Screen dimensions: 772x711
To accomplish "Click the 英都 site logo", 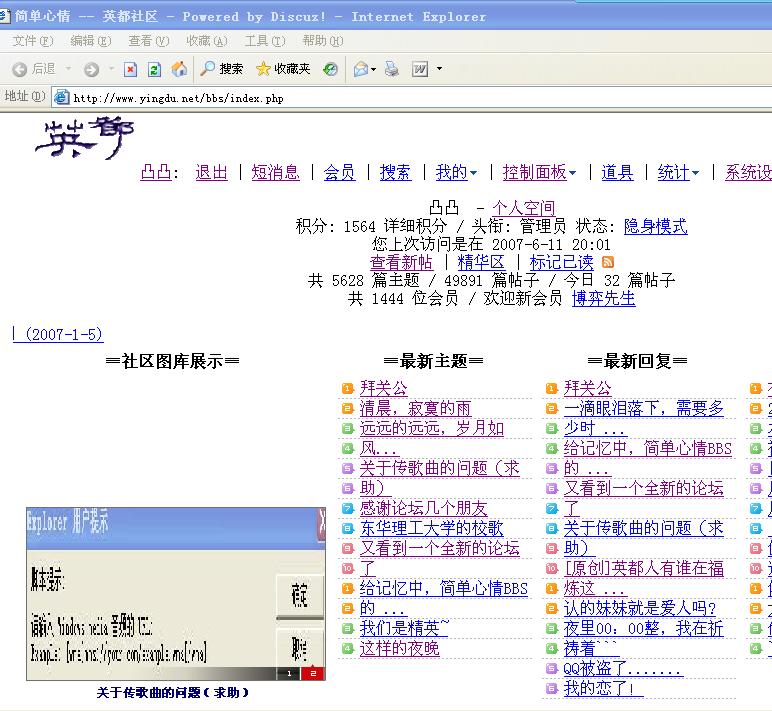I will coord(85,138).
